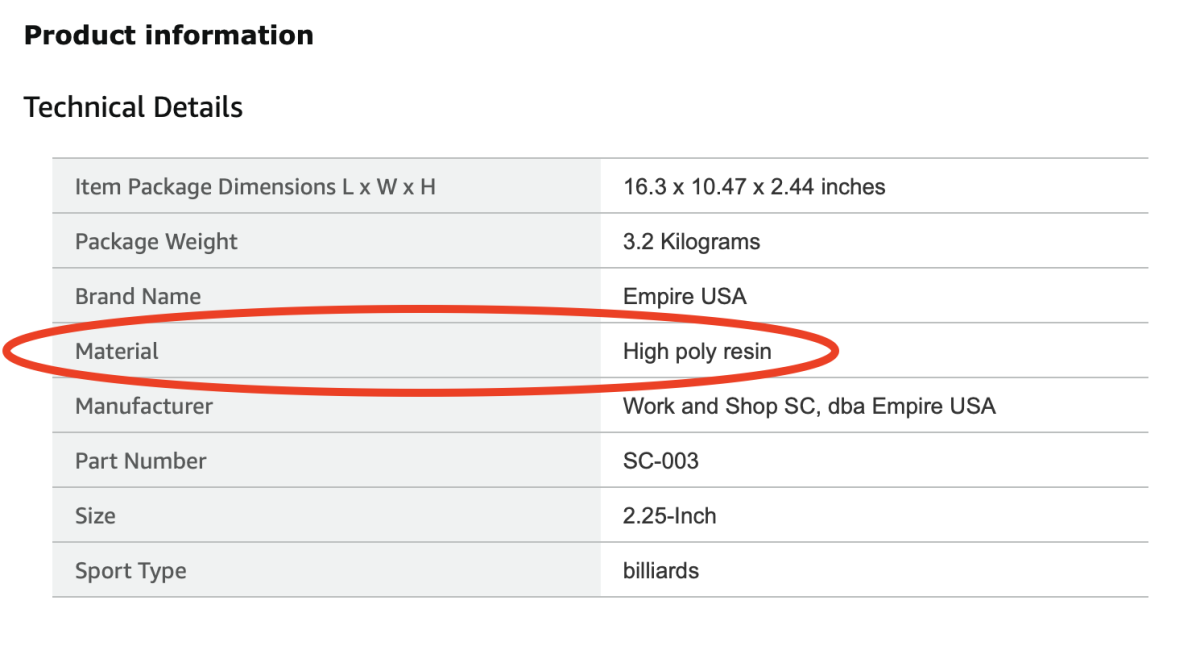
Task: Click the 'Product information' heading
Action: pos(168,36)
